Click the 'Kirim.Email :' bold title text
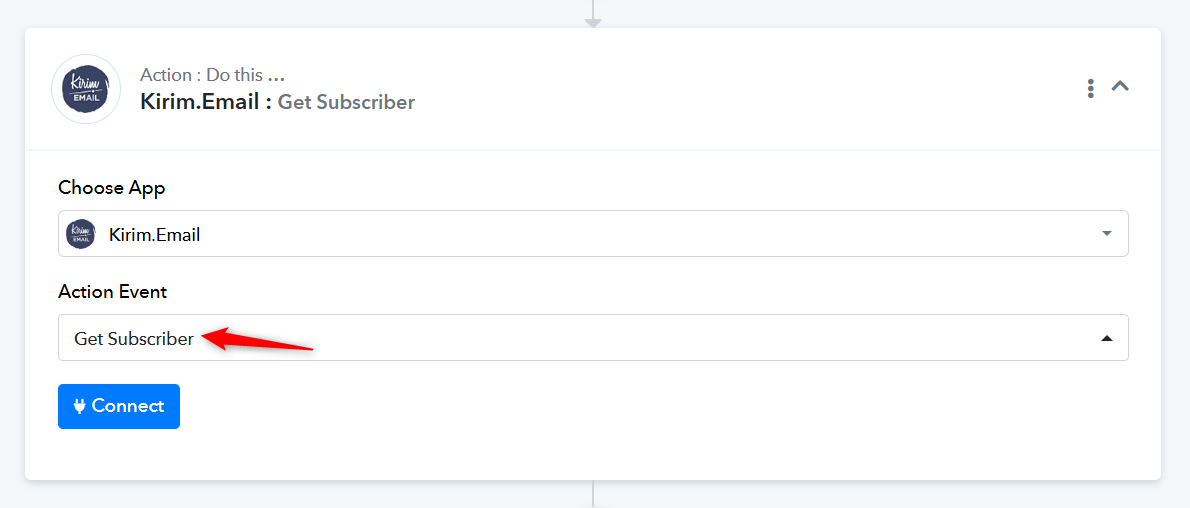Image resolution: width=1190 pixels, height=508 pixels. (206, 102)
